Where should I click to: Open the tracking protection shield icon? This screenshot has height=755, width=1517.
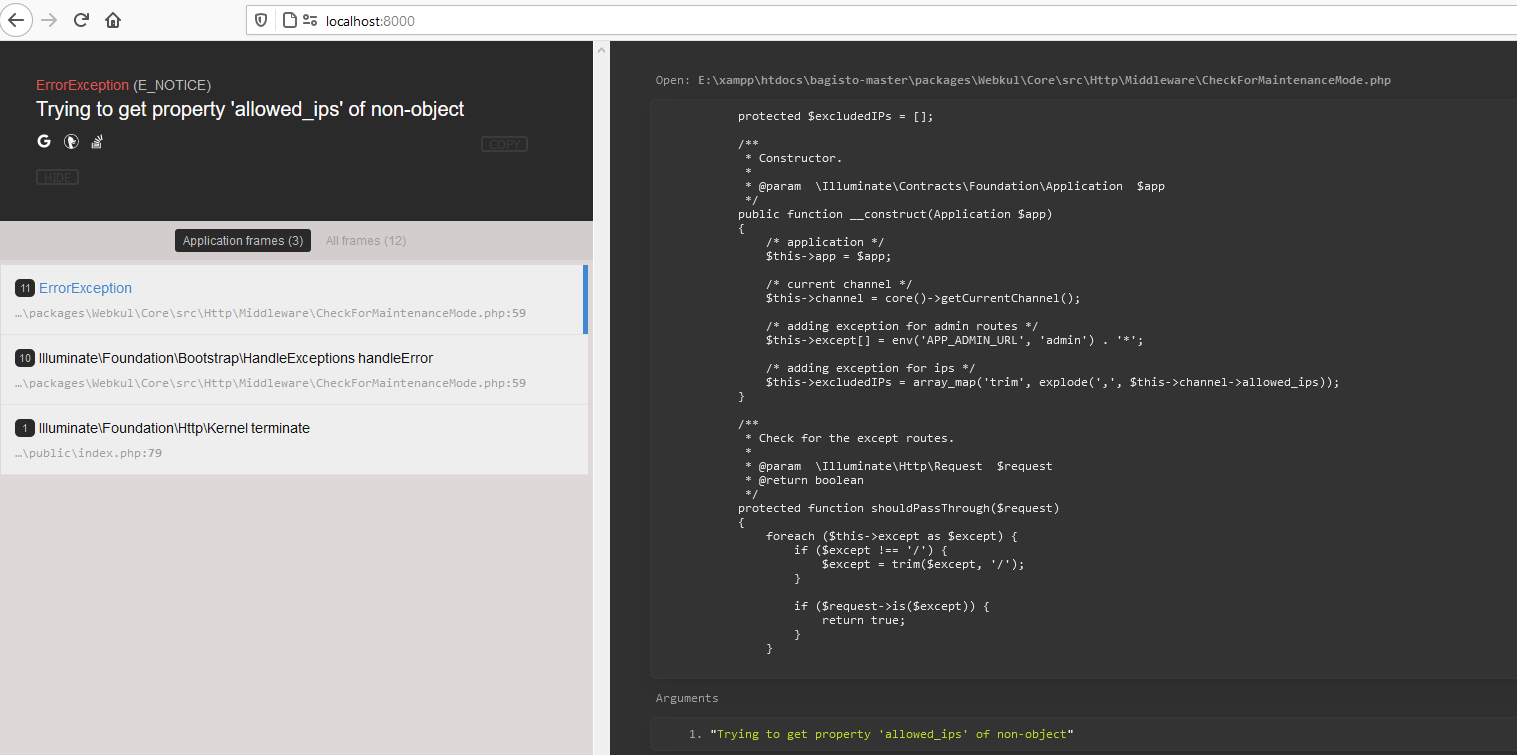pyautogui.click(x=261, y=20)
